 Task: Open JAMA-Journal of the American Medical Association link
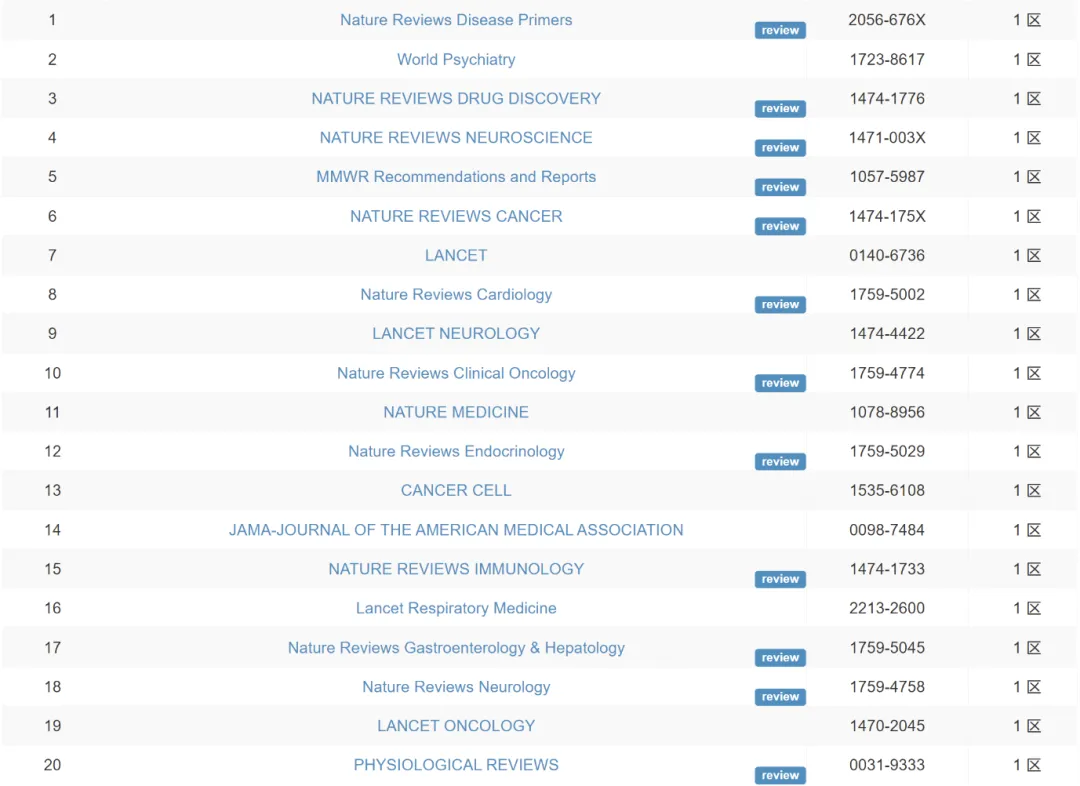[456, 530]
